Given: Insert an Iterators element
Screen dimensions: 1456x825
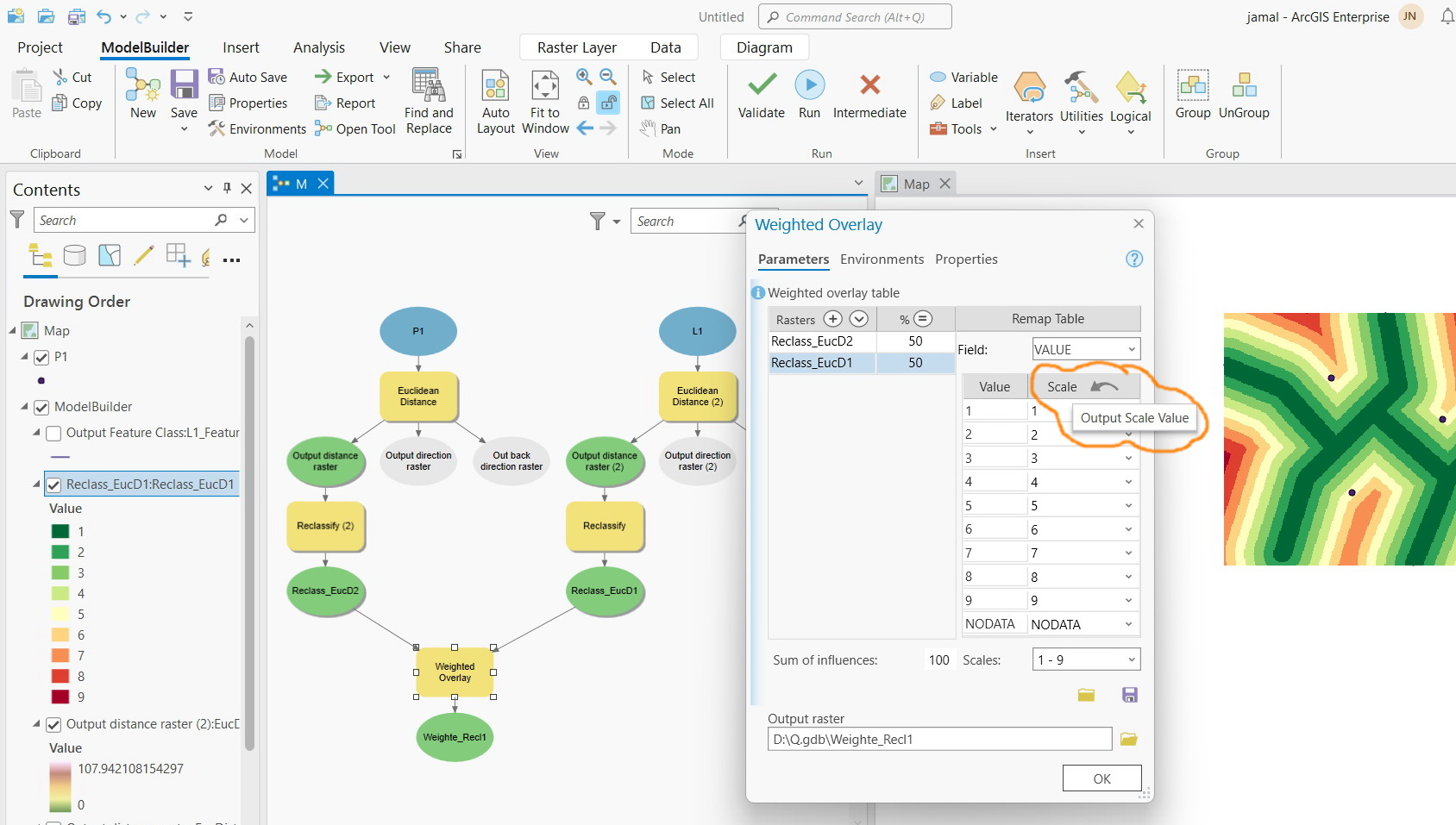Looking at the screenshot, I should [x=1028, y=95].
